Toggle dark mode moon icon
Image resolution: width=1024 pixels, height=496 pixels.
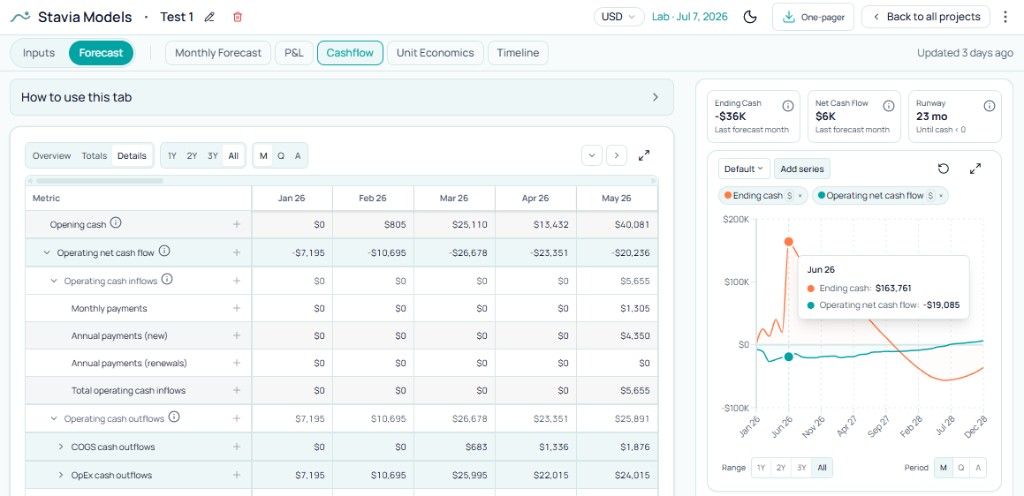click(x=750, y=17)
